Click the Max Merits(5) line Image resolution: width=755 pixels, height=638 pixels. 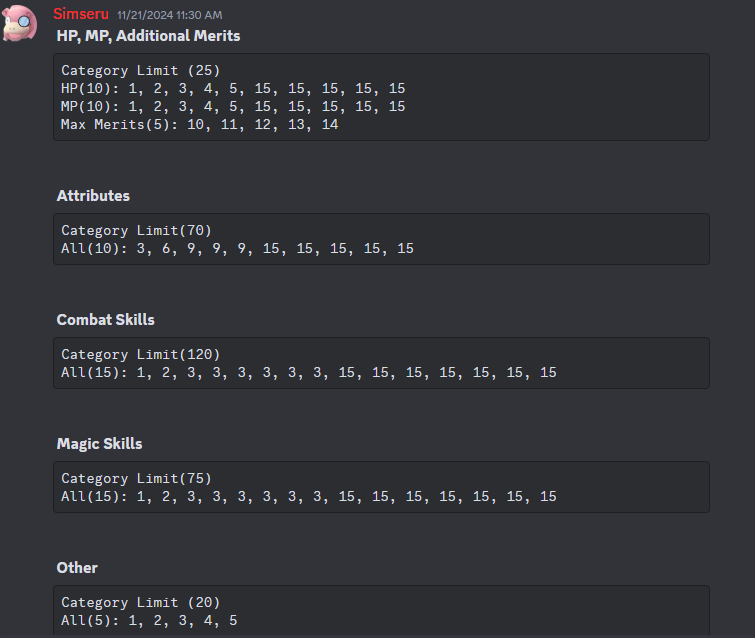click(x=200, y=125)
